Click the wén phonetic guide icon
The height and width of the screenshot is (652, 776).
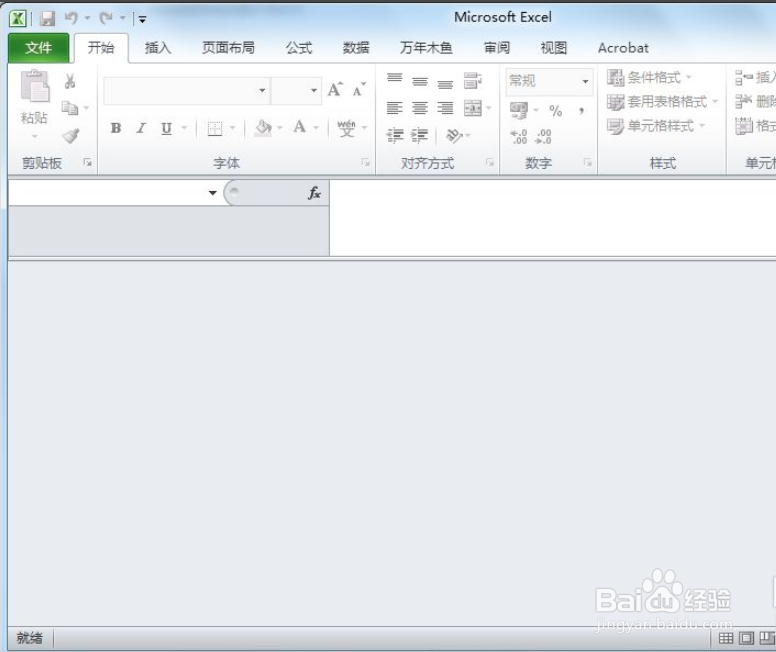pos(346,128)
